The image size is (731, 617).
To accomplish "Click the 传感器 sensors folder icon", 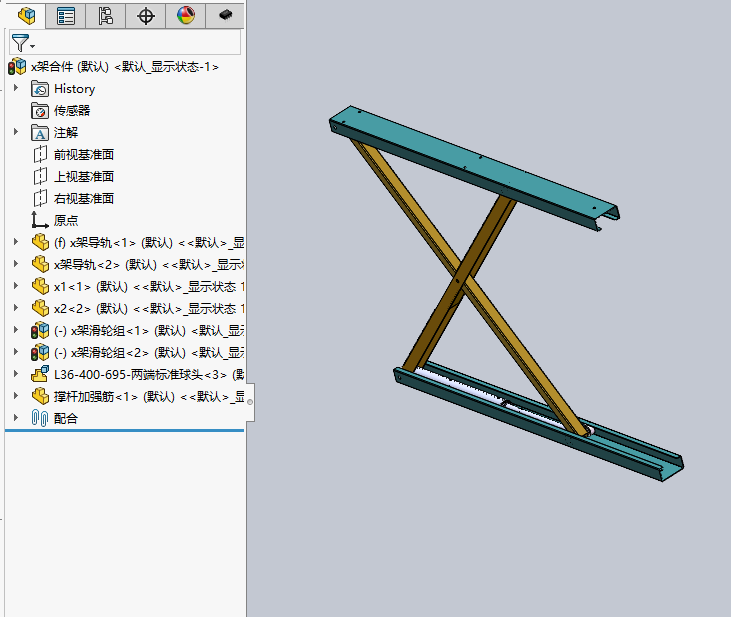I will coord(40,111).
